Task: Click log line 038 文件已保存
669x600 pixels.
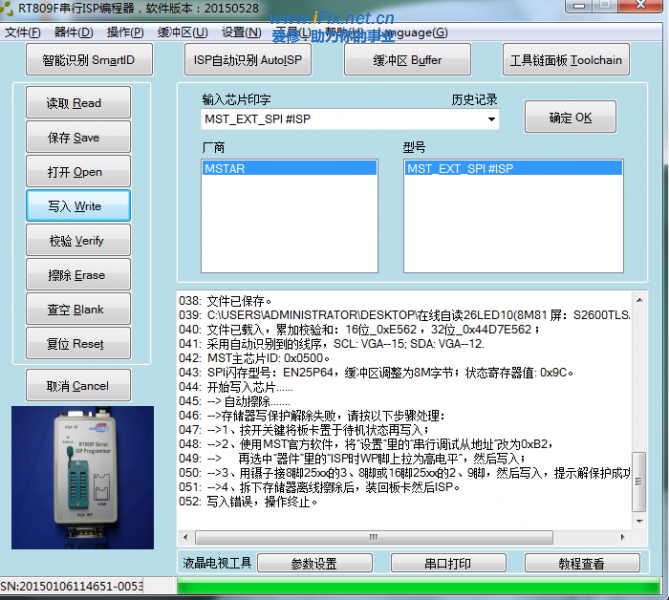Action: click(225, 301)
